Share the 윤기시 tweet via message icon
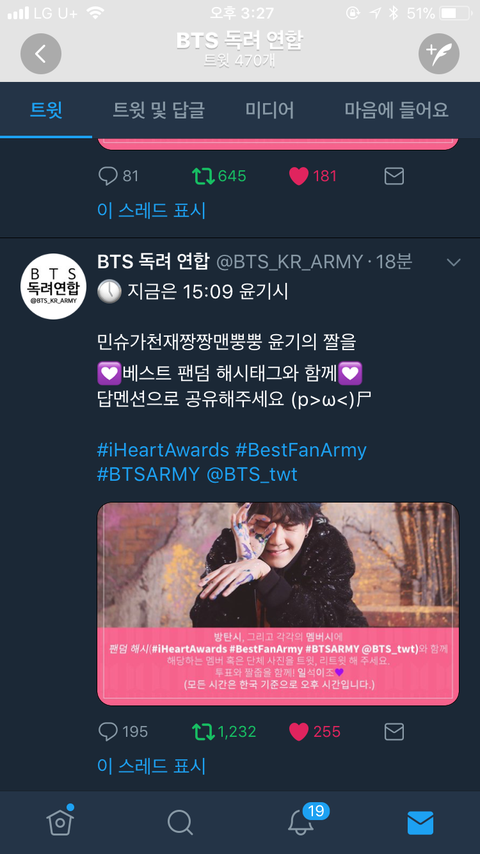Screen dimensions: 480x854 [x=394, y=731]
